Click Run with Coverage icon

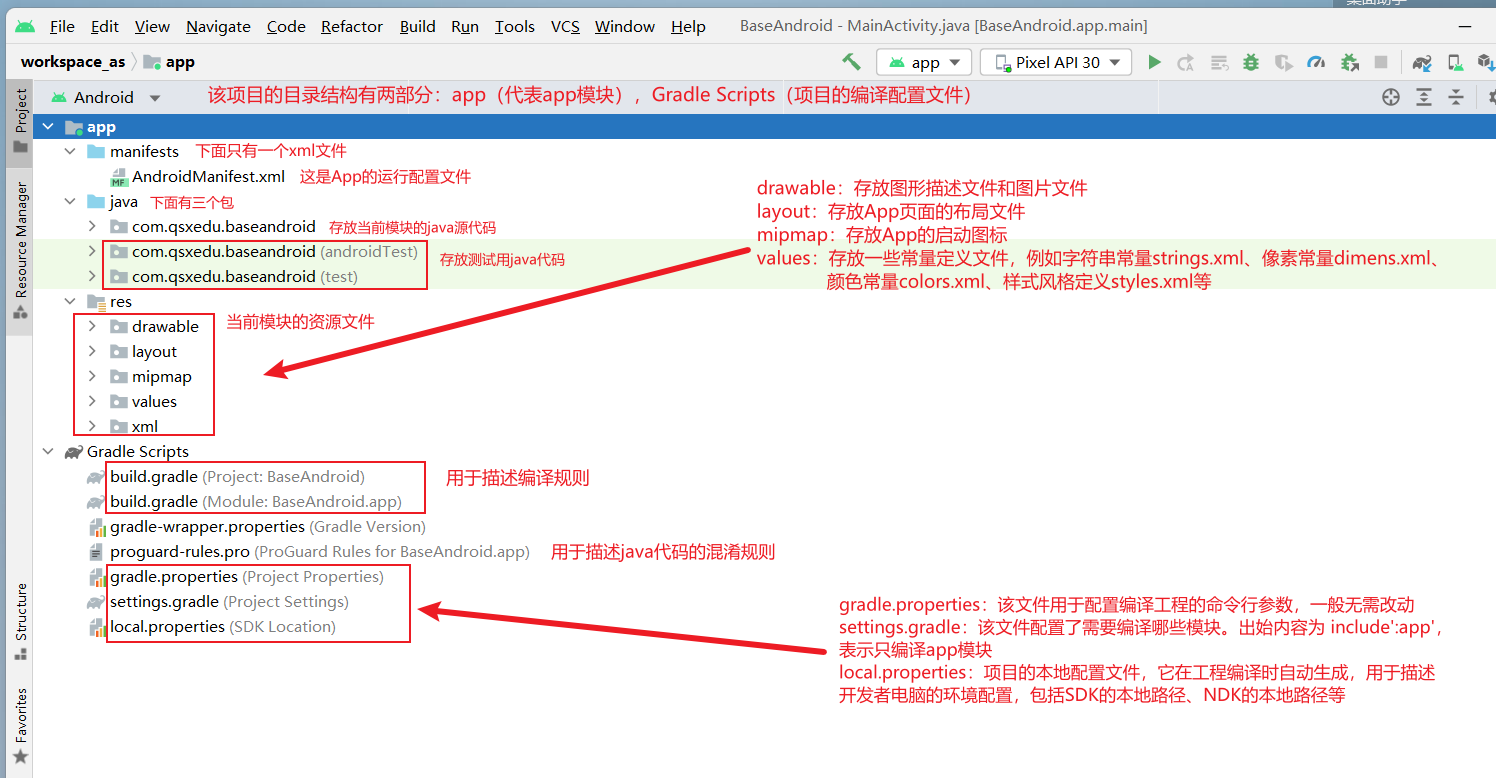pyautogui.click(x=1283, y=62)
